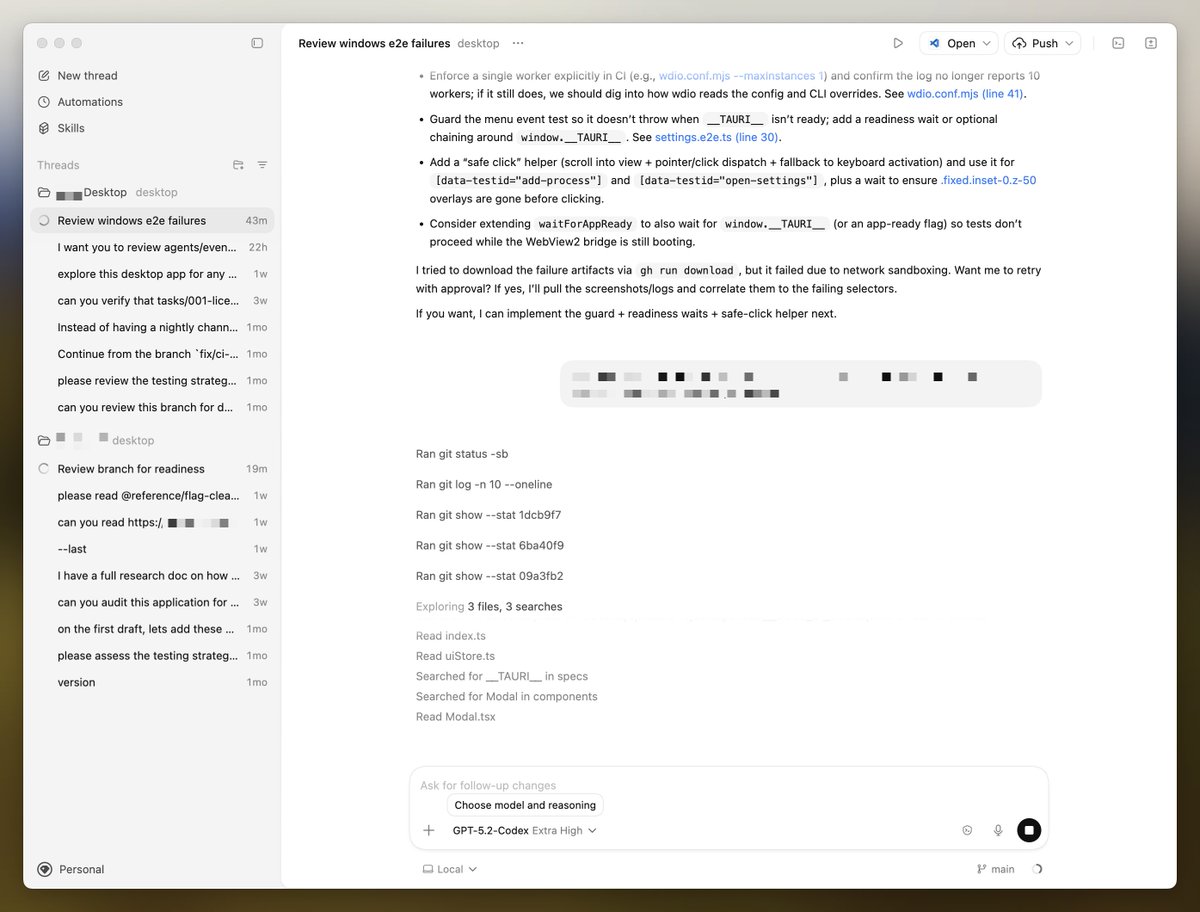Open thread please assess the testing strategy
This screenshot has height=912, width=1200.
(152, 656)
